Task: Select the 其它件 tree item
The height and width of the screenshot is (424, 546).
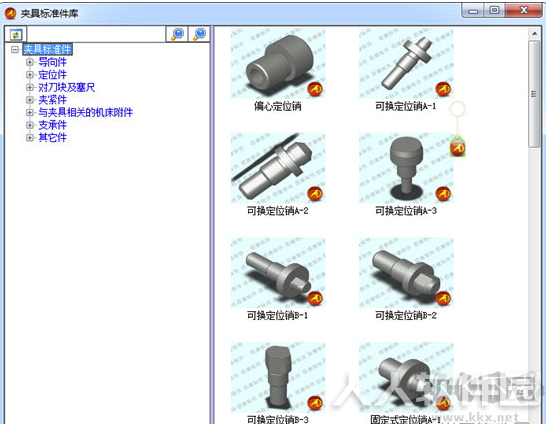Action: click(52, 138)
